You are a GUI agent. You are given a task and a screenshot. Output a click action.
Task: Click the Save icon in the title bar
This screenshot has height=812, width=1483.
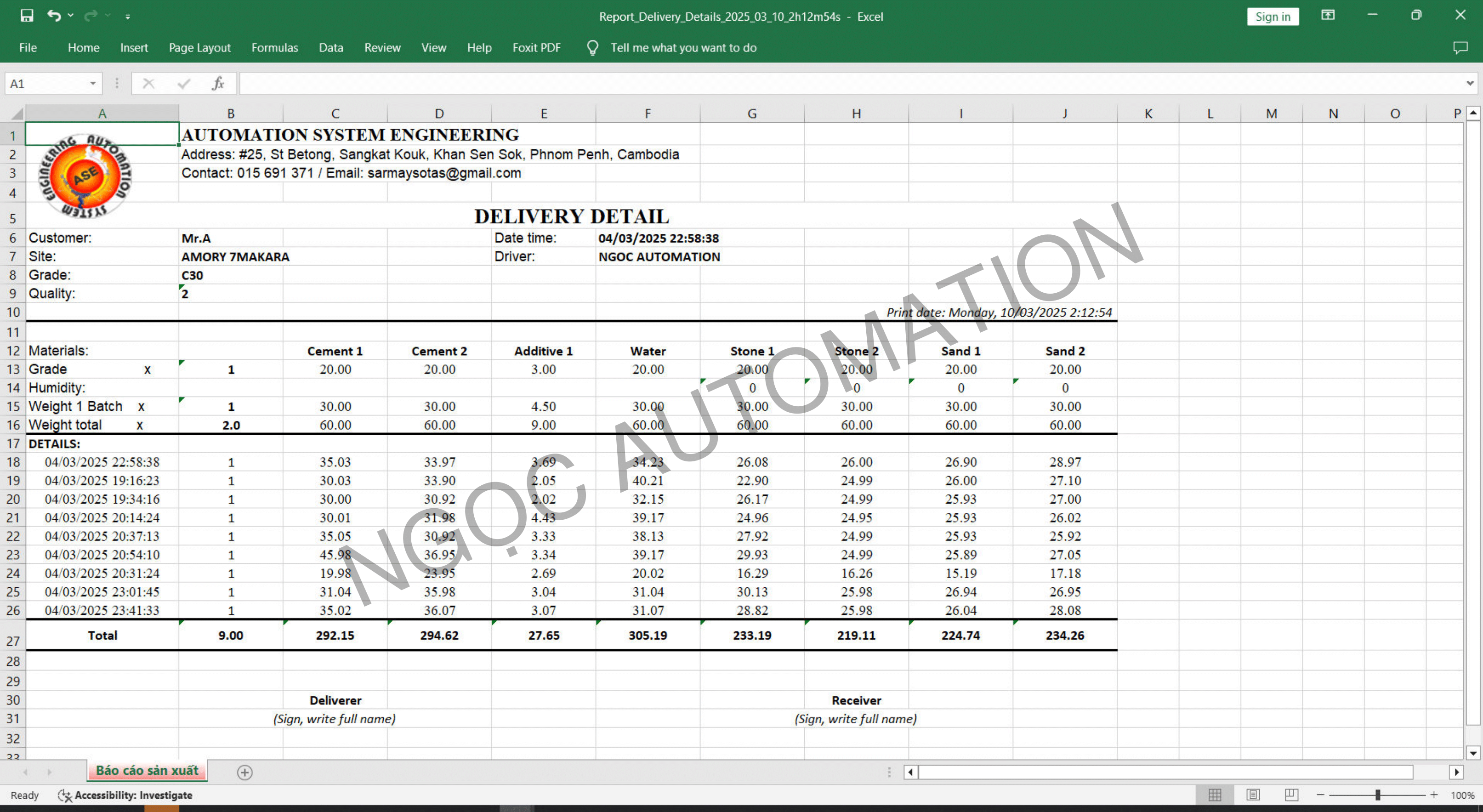pos(27,16)
